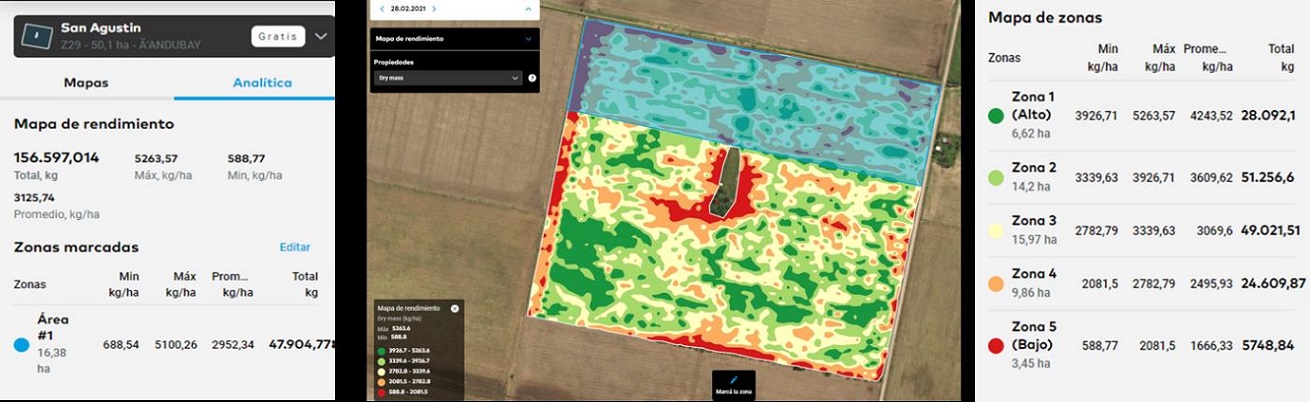This screenshot has height=402, width=1310.
Task: Expand the Mapa de rendimiento layer dropdown
Action: coord(528,39)
